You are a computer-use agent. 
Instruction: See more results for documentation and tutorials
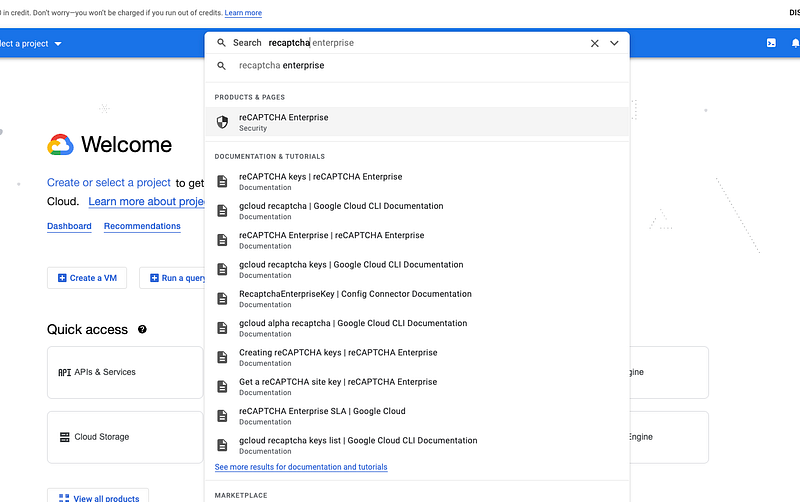pyautogui.click(x=301, y=467)
